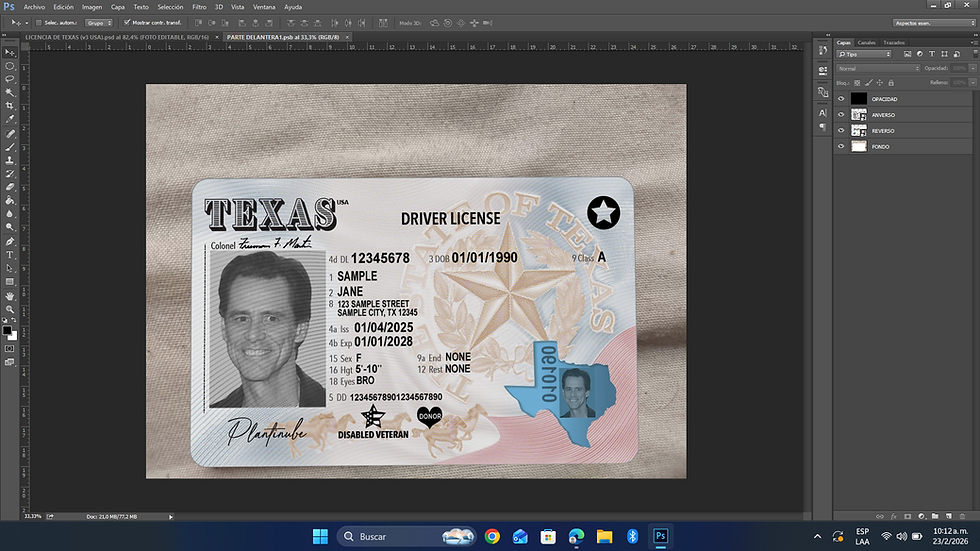Open the Move tool preset picker arrow
The height and width of the screenshot is (551, 980).
coord(26,23)
